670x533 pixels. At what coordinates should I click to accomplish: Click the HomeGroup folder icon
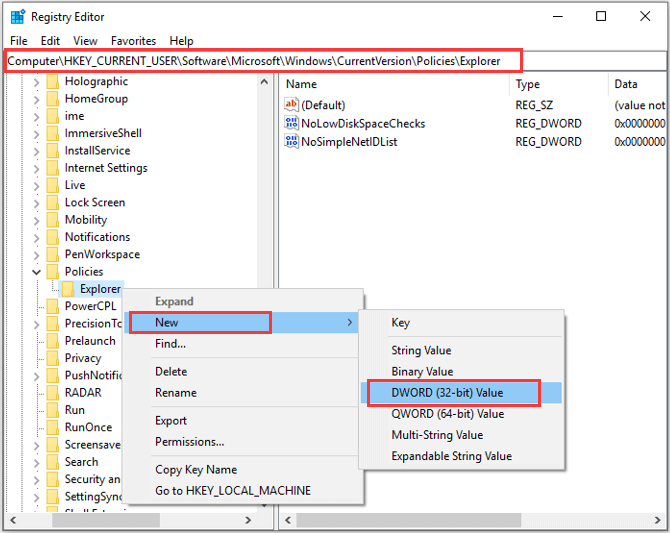pos(53,99)
